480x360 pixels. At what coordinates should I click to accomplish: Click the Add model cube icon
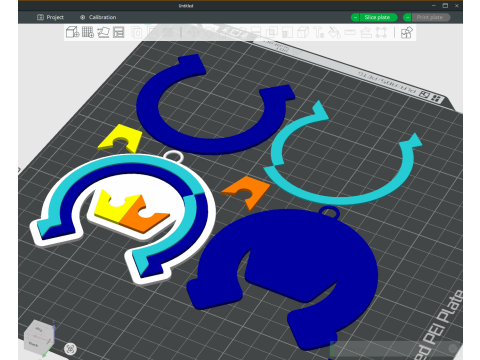point(72,32)
